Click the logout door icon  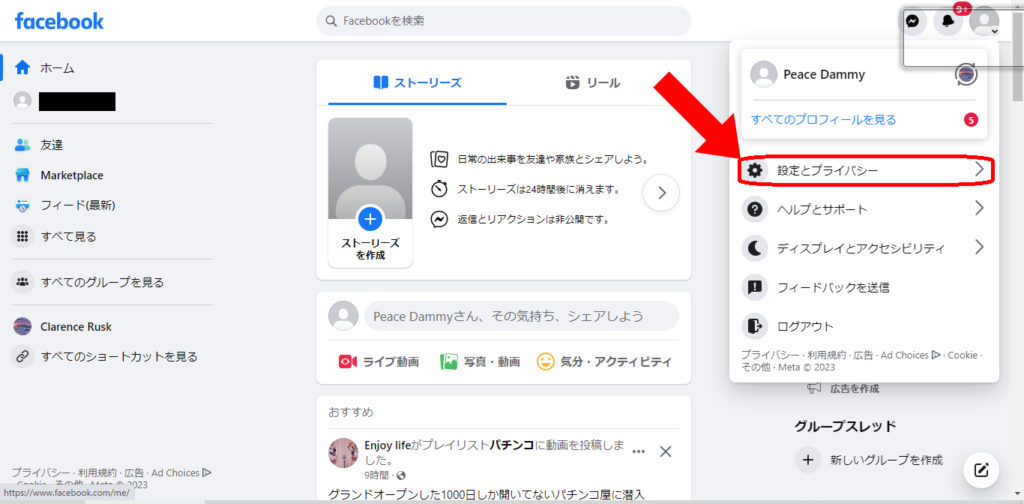[x=755, y=326]
